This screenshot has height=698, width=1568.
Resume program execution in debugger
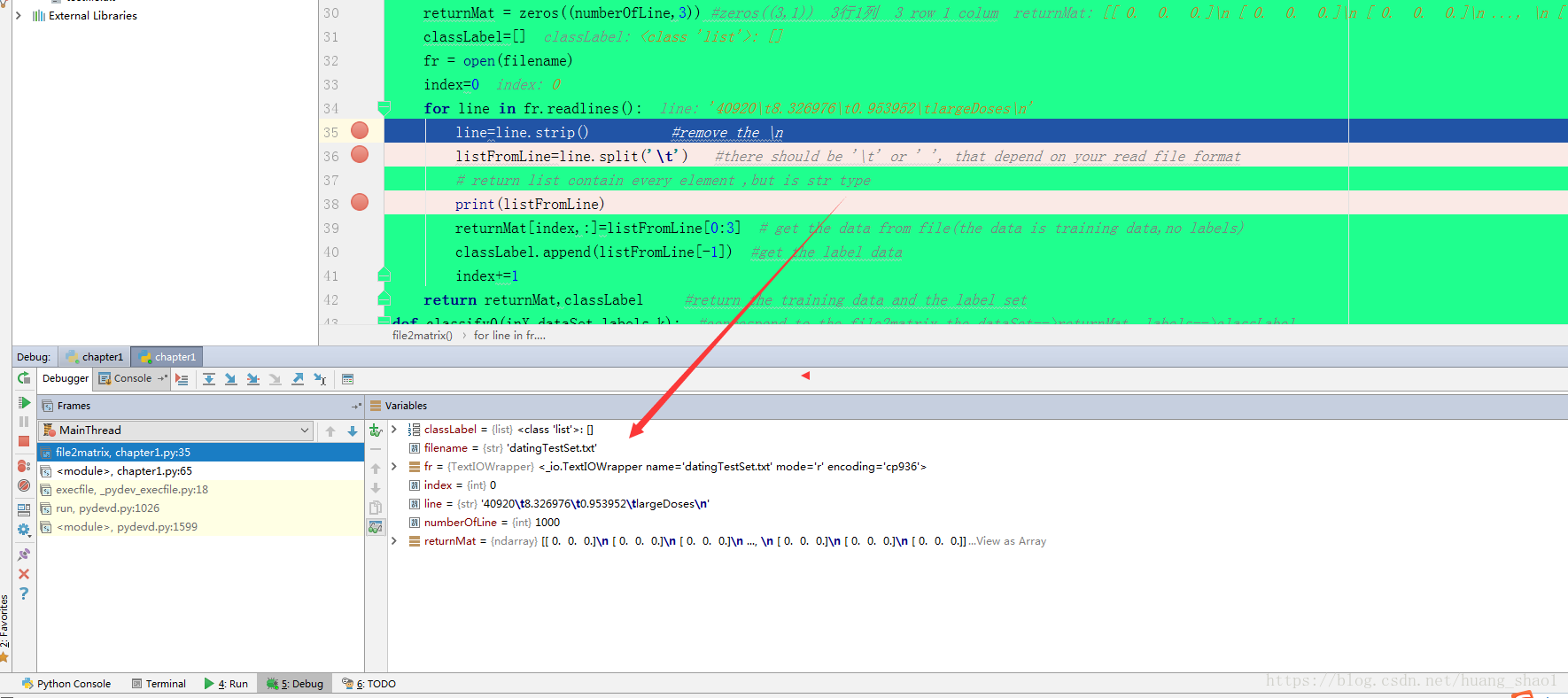pos(24,403)
